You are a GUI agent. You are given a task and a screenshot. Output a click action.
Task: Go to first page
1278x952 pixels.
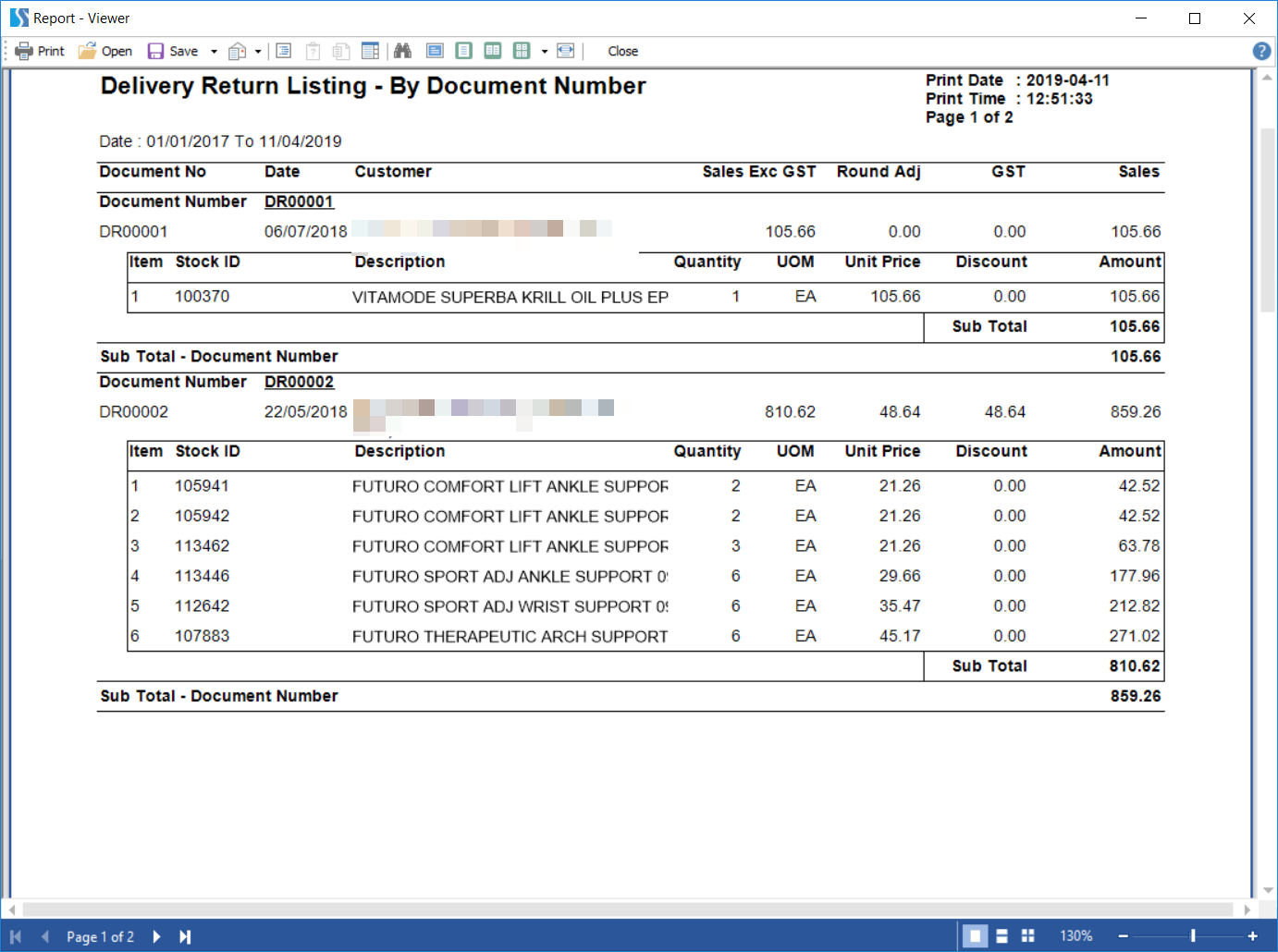[x=16, y=936]
